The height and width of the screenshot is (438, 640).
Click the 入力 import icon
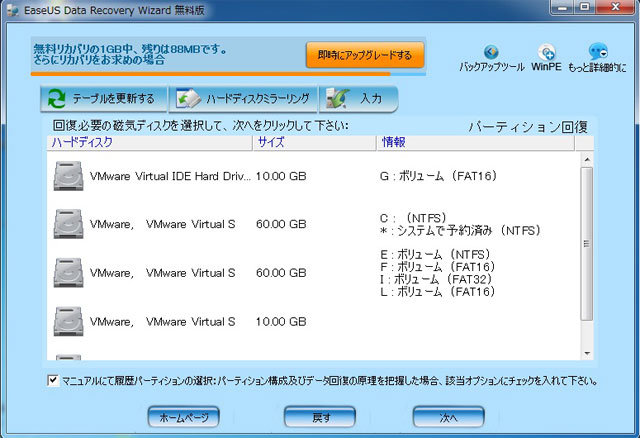pyautogui.click(x=338, y=99)
